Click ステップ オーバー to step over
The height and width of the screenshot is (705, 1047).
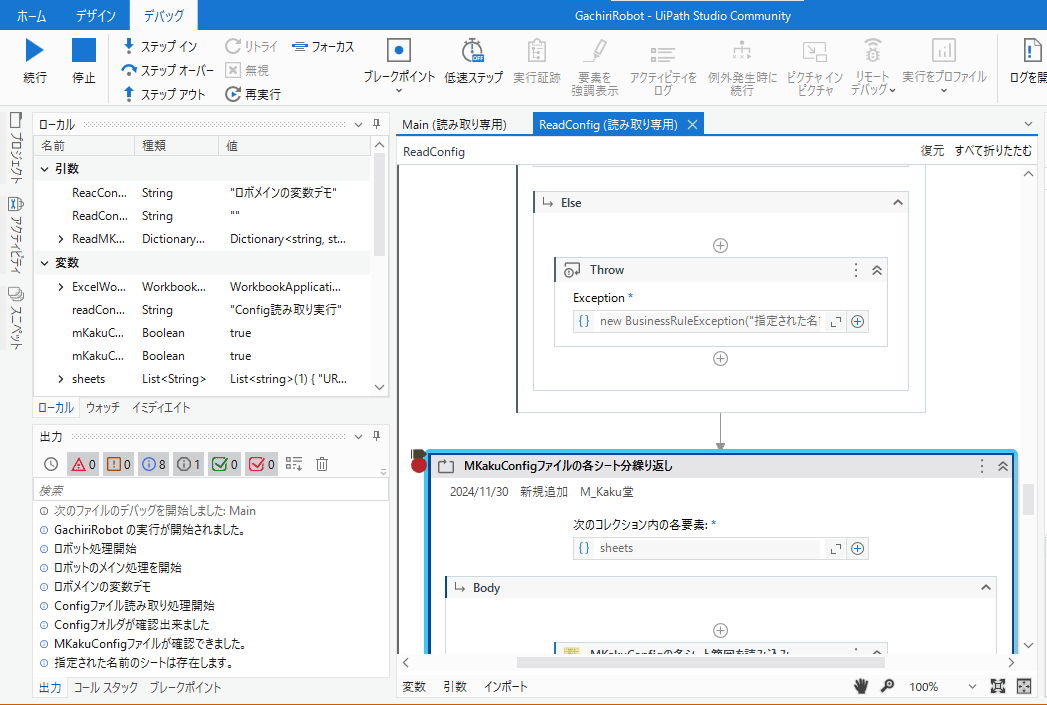tap(168, 70)
